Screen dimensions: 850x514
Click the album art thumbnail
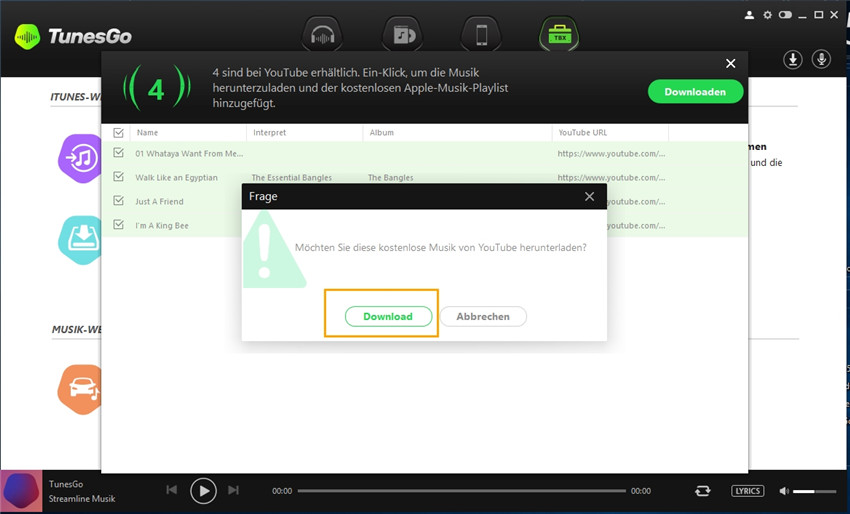(x=21, y=491)
